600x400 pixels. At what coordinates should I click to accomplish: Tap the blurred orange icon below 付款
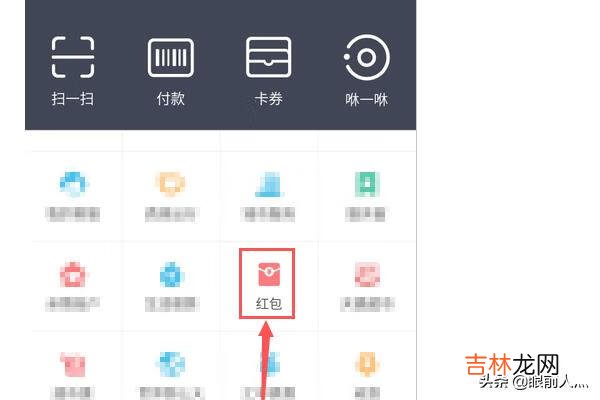pos(171,184)
